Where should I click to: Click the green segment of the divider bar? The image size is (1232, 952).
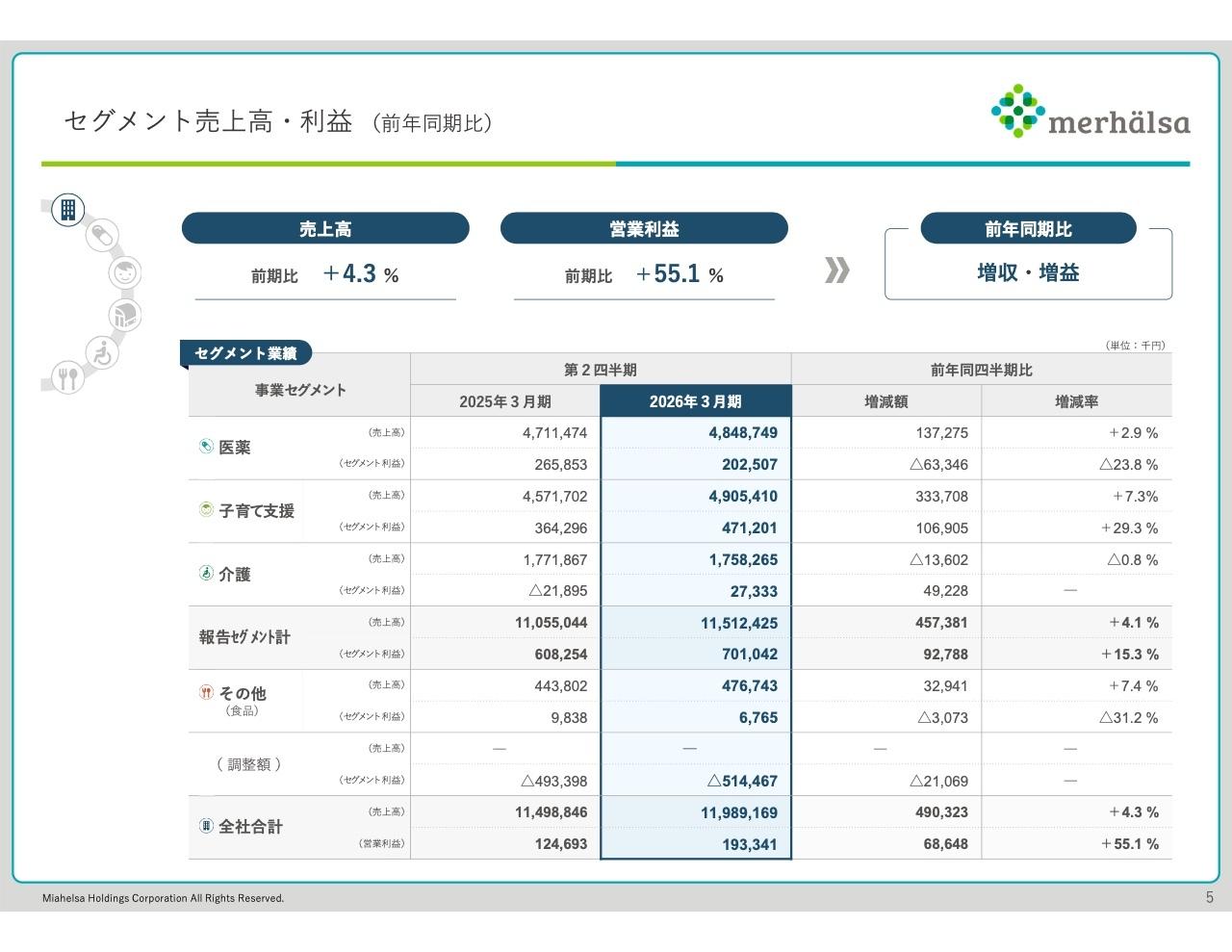[x=327, y=163]
